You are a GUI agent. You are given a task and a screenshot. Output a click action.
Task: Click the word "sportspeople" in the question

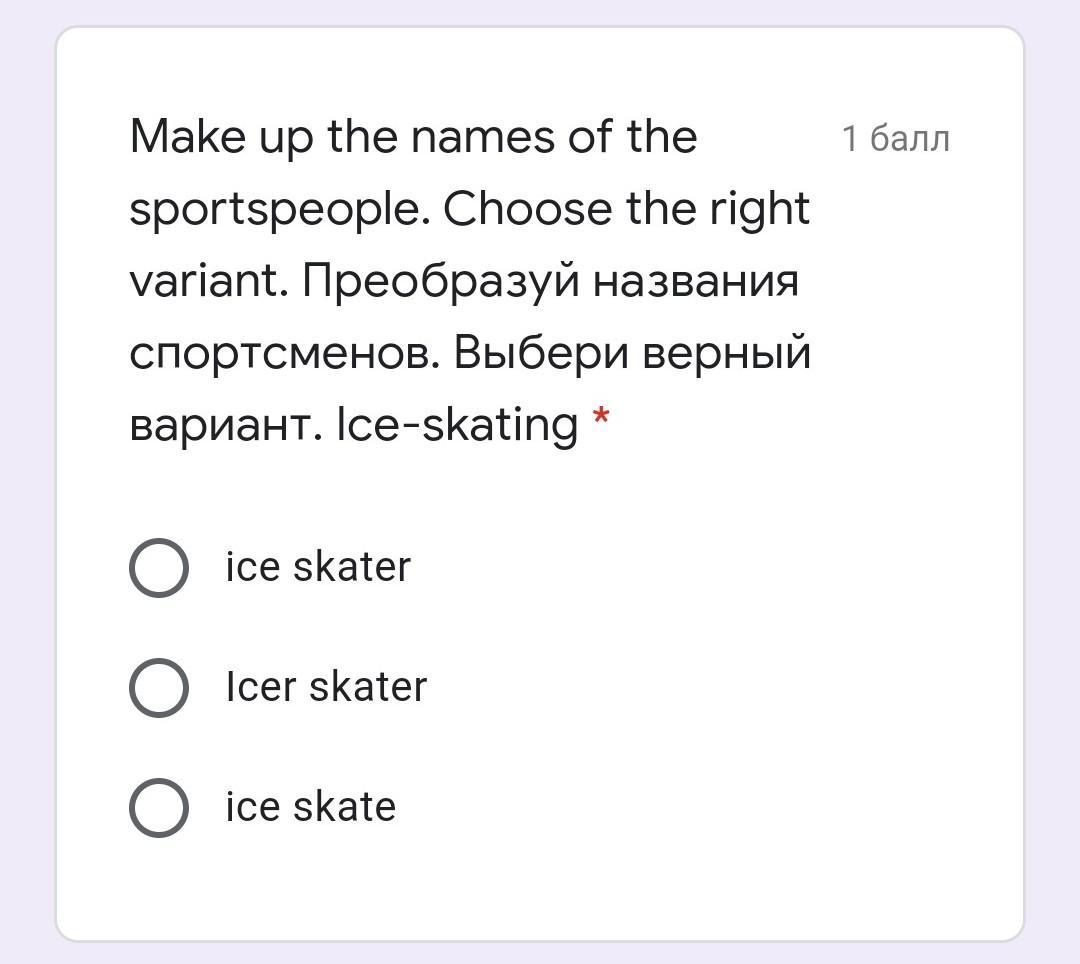278,211
